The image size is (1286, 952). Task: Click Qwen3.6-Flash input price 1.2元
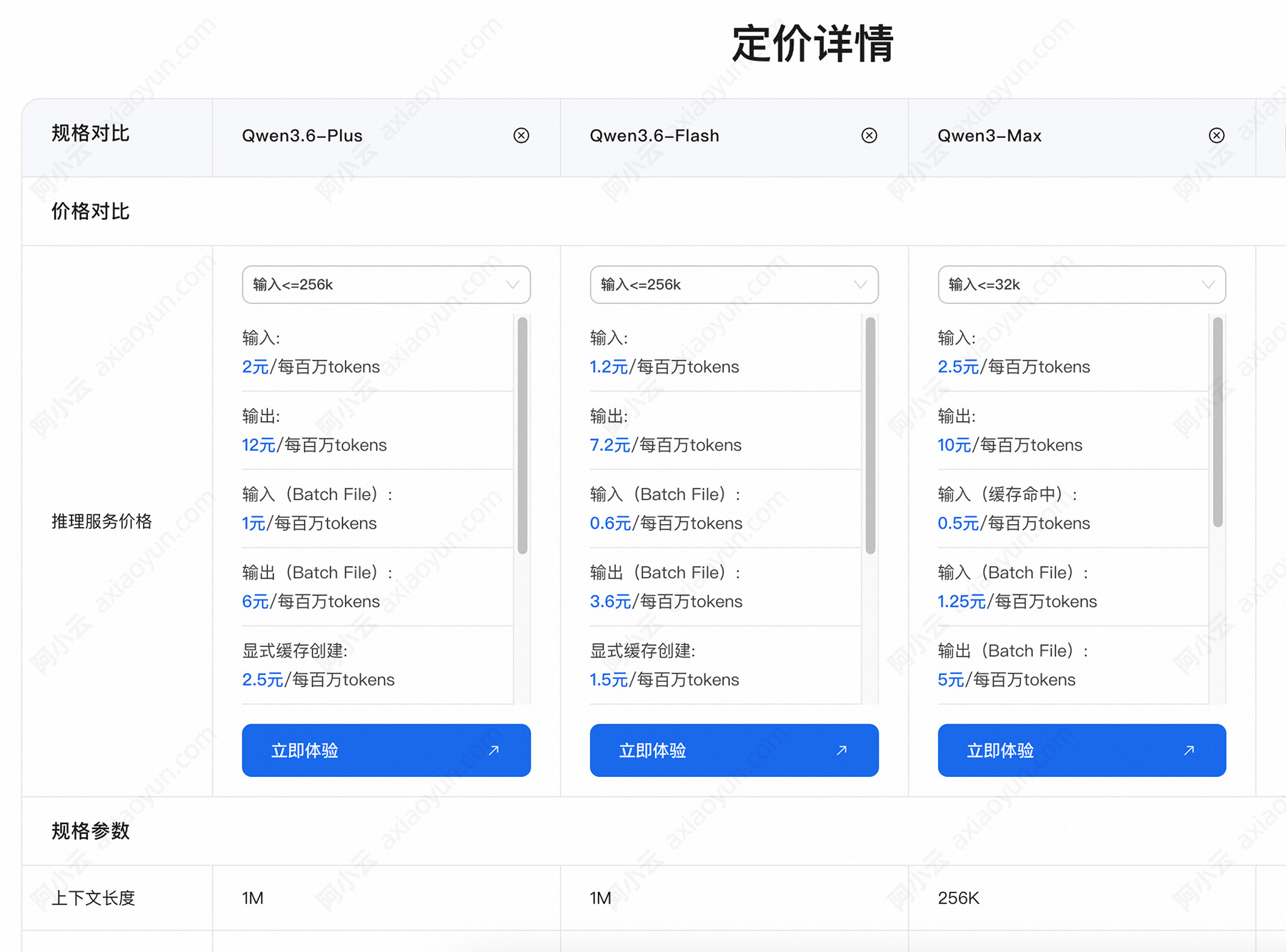click(x=609, y=367)
